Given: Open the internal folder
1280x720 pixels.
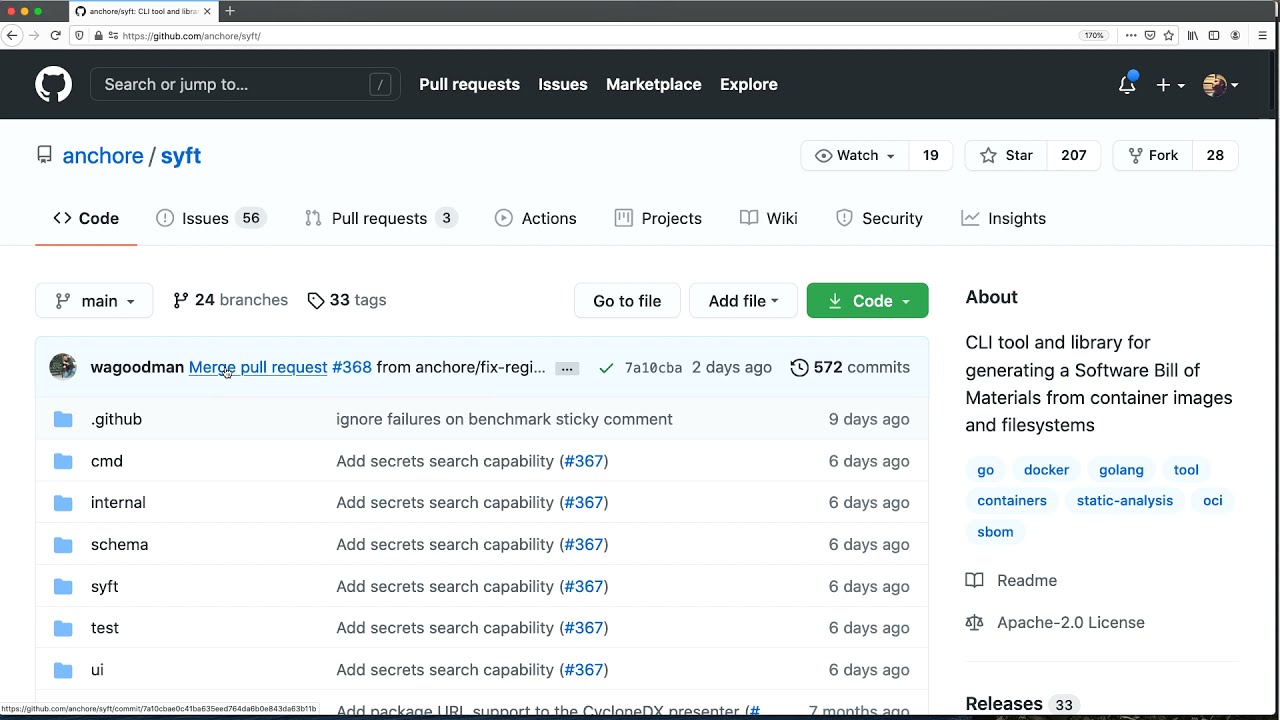Looking at the screenshot, I should click(118, 503).
